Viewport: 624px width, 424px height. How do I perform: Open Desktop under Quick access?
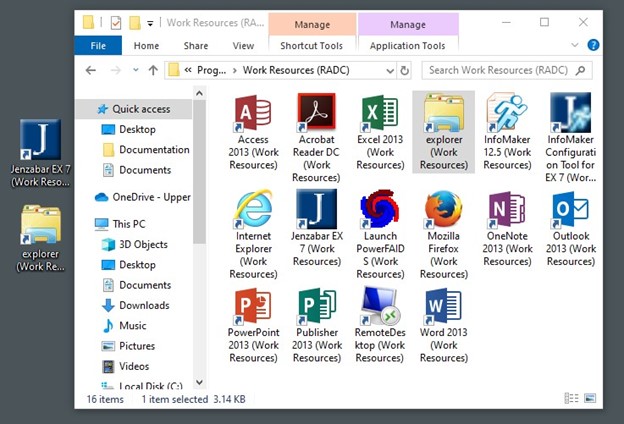[137, 129]
